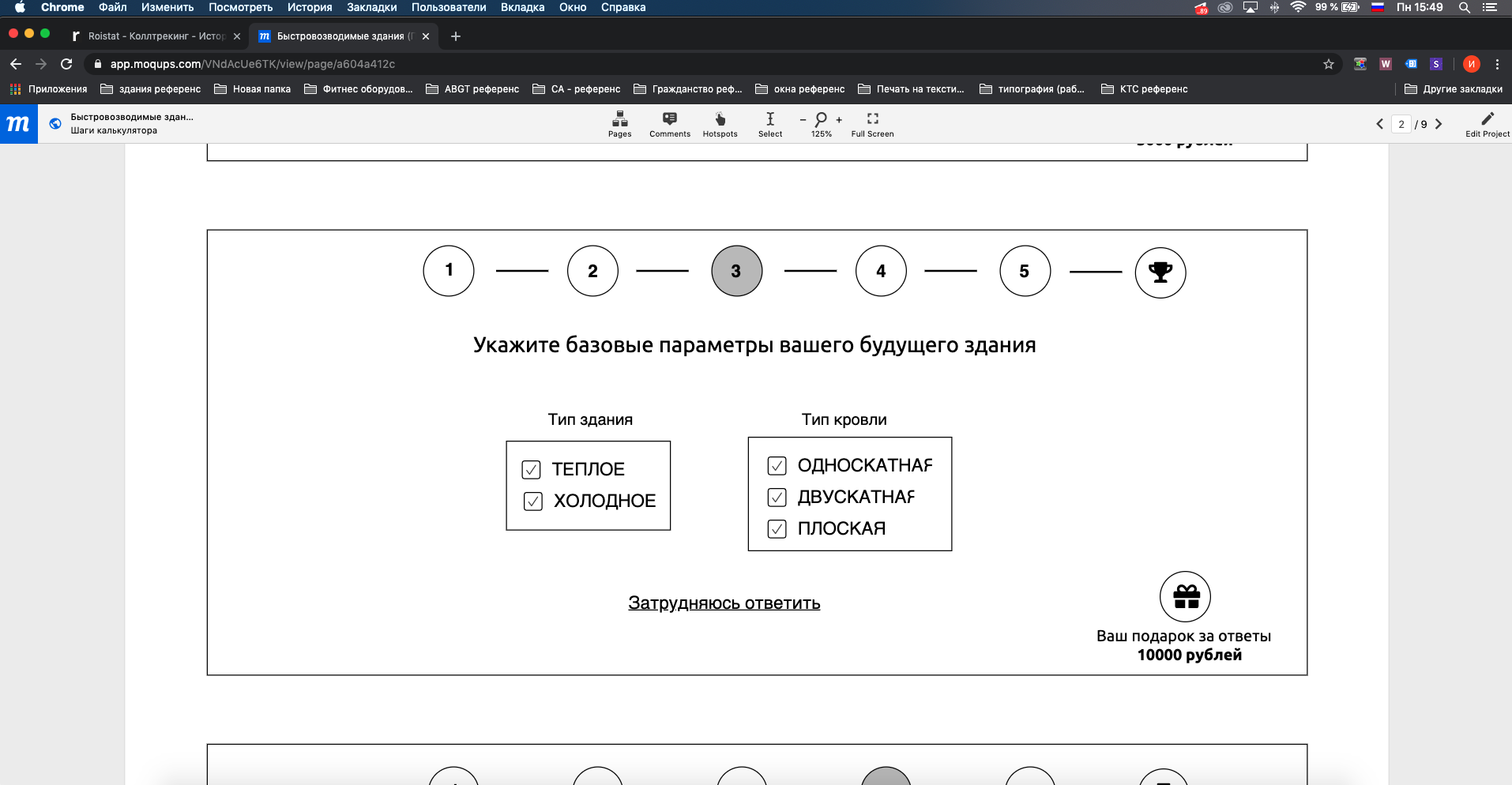This screenshot has height=785, width=1512.
Task: Open the История menu
Action: pyautogui.click(x=310, y=7)
